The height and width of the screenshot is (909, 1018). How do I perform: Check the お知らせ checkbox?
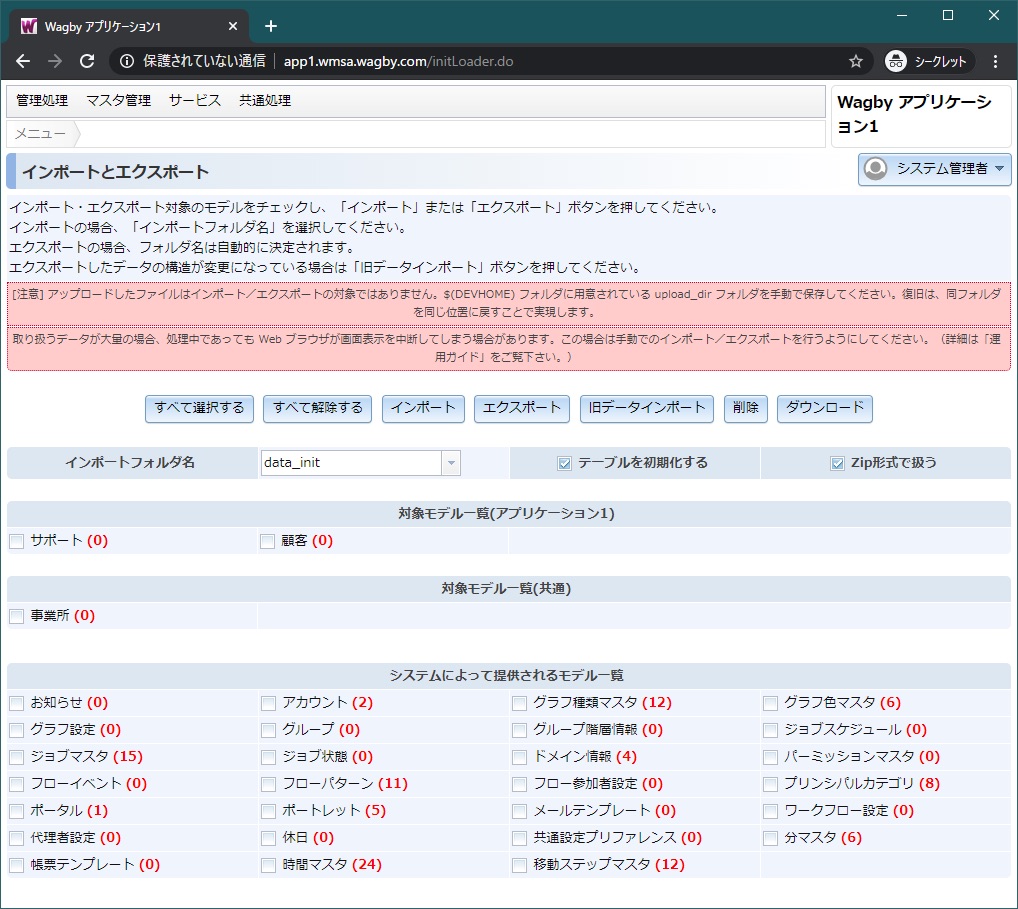point(16,703)
